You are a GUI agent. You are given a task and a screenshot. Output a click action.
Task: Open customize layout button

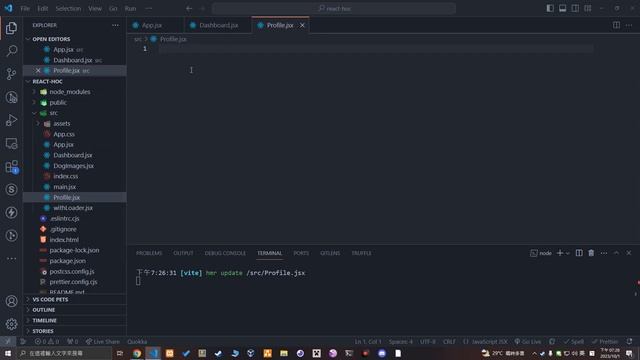tap(588, 8)
